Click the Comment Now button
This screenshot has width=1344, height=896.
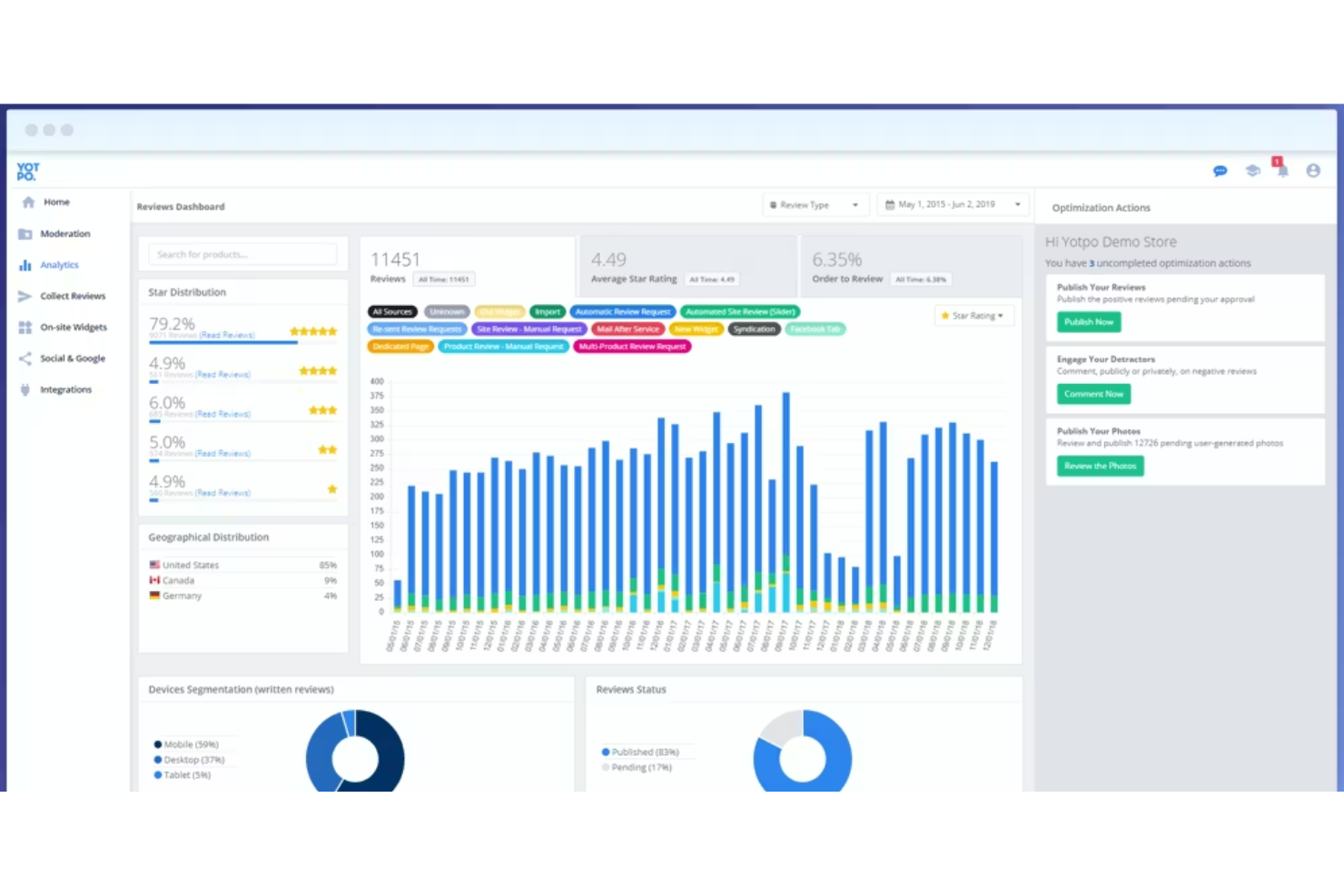pyautogui.click(x=1093, y=394)
